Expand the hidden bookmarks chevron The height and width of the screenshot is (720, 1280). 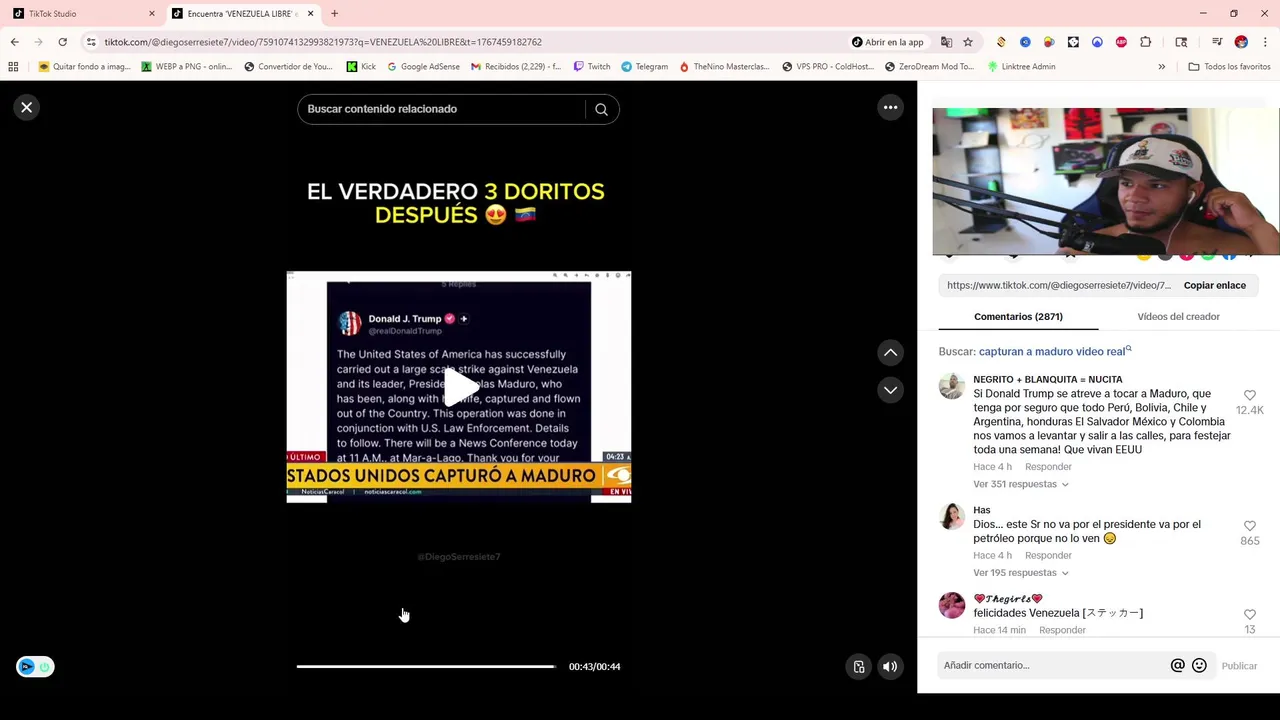(1161, 67)
